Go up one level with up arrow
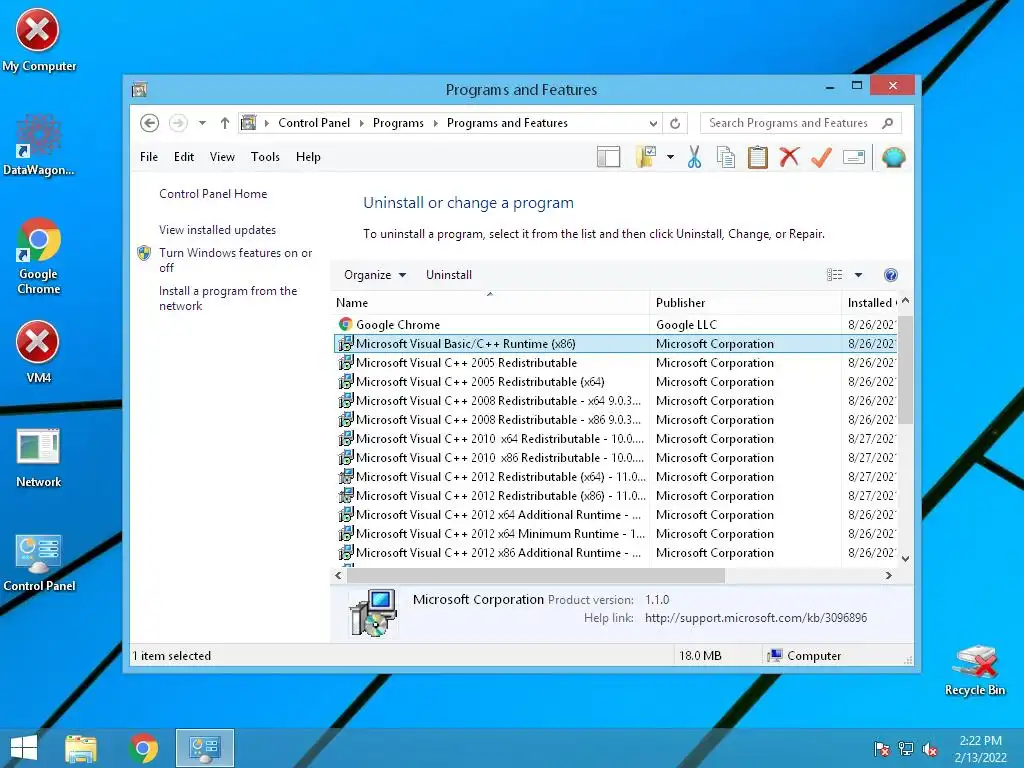Image resolution: width=1024 pixels, height=768 pixels. pos(225,123)
